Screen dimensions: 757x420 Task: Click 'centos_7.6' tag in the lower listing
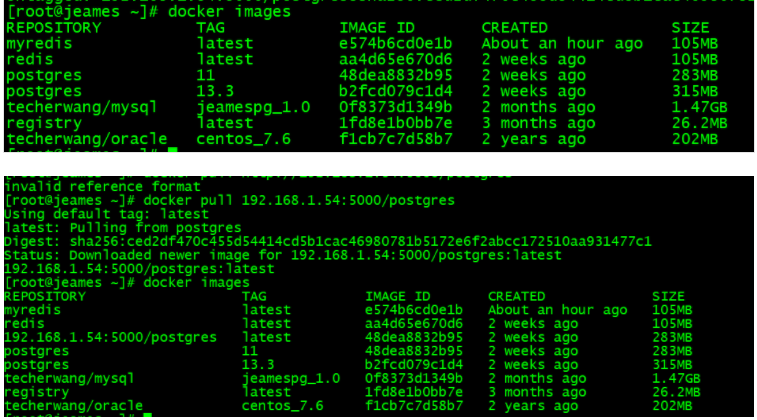(x=282, y=406)
